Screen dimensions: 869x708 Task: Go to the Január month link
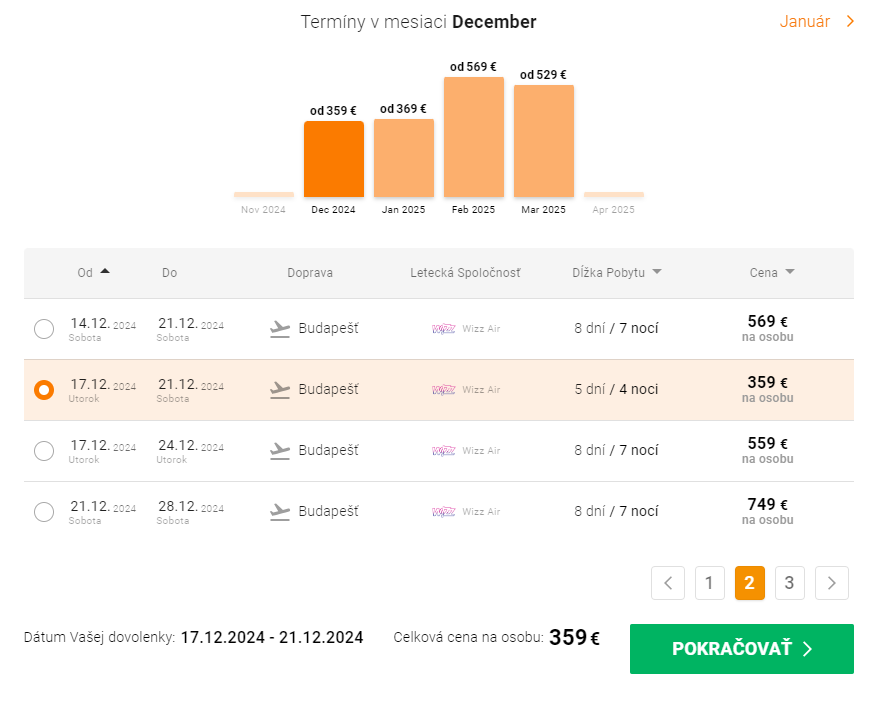tap(816, 22)
